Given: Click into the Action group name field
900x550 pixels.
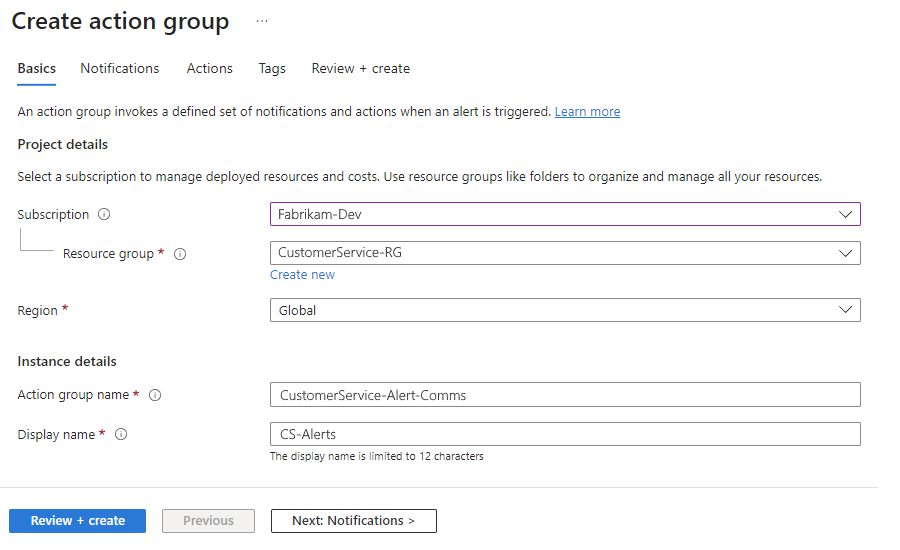Looking at the screenshot, I should click(x=565, y=395).
